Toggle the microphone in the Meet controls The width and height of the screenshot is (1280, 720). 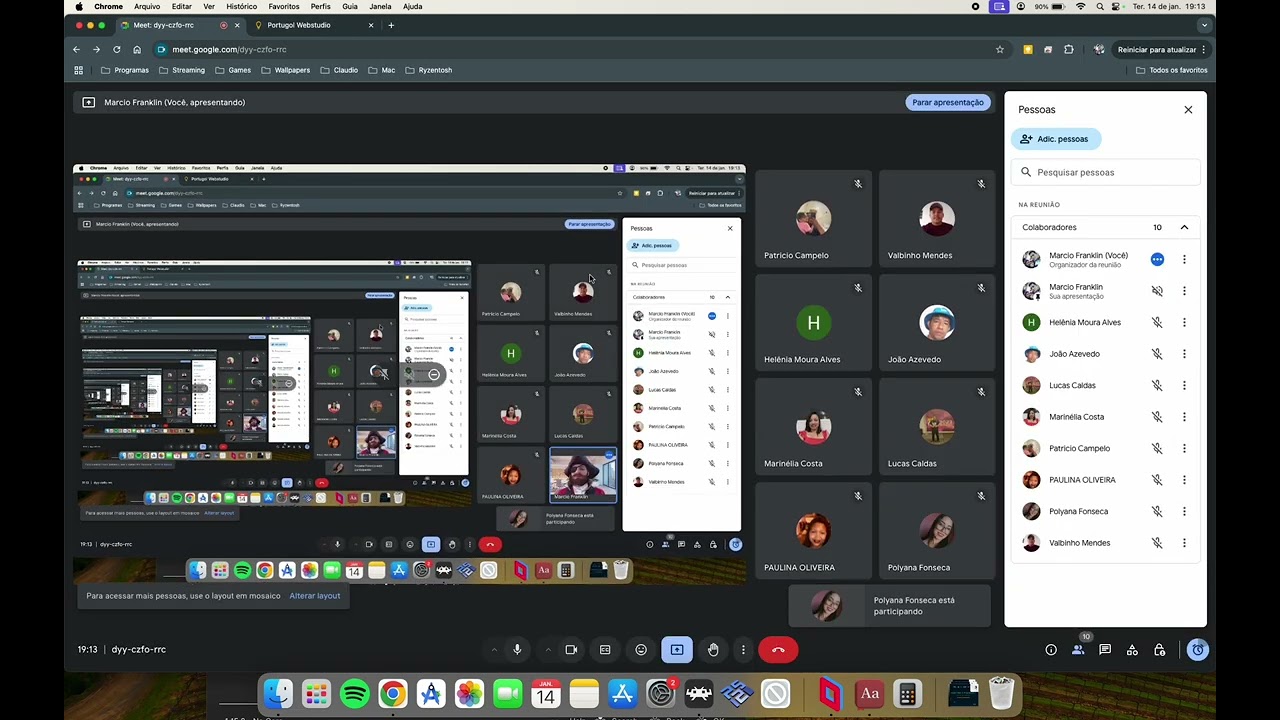click(x=517, y=650)
